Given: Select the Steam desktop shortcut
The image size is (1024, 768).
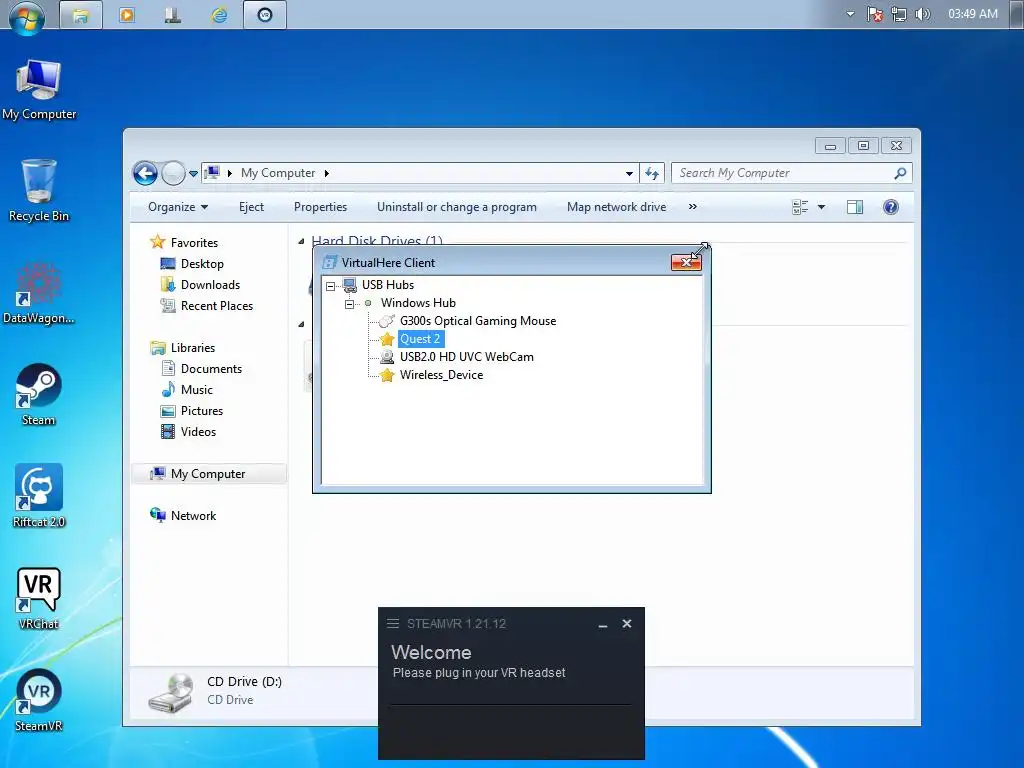Looking at the screenshot, I should [39, 395].
